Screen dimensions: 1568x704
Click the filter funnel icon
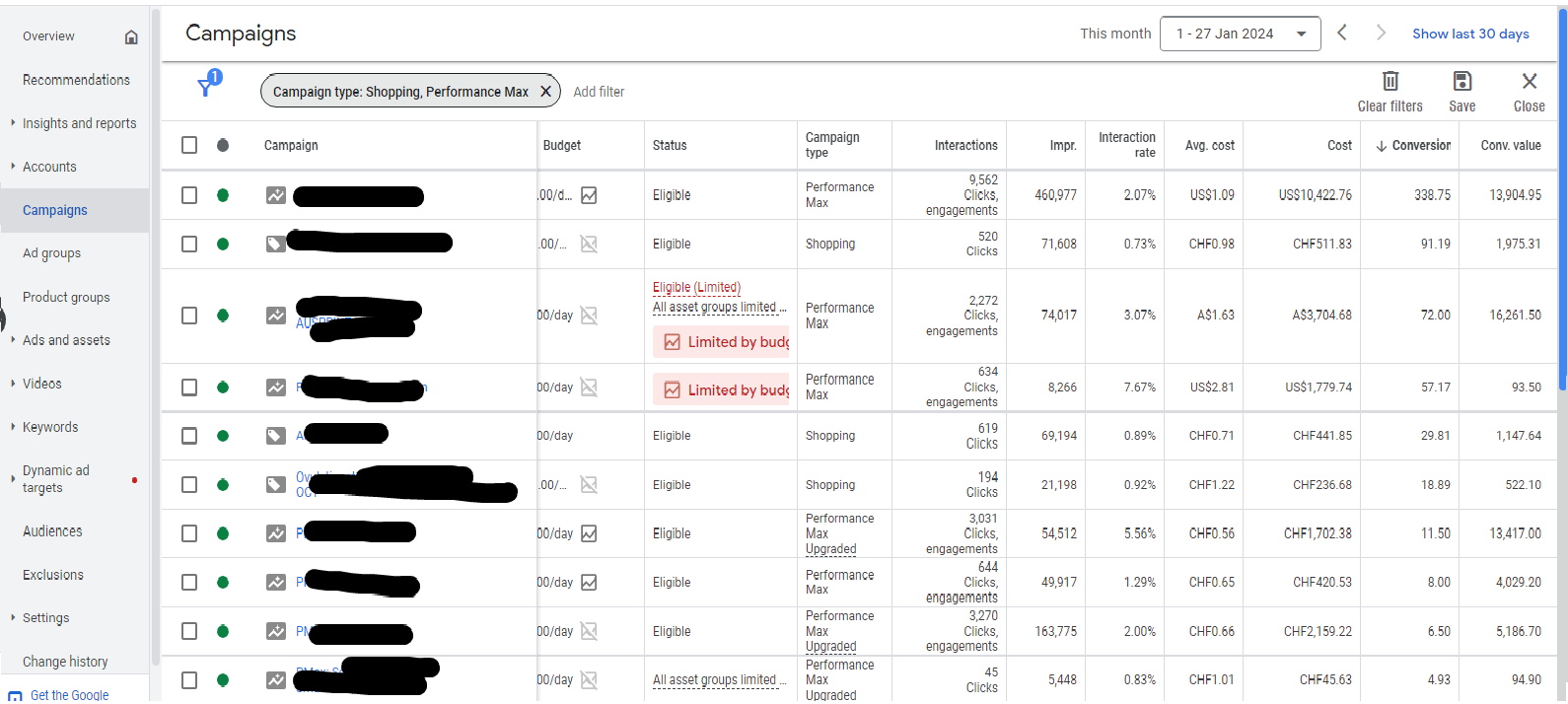pyautogui.click(x=206, y=88)
